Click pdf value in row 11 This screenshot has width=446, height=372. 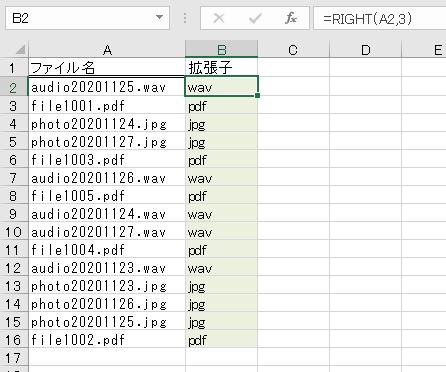point(197,251)
